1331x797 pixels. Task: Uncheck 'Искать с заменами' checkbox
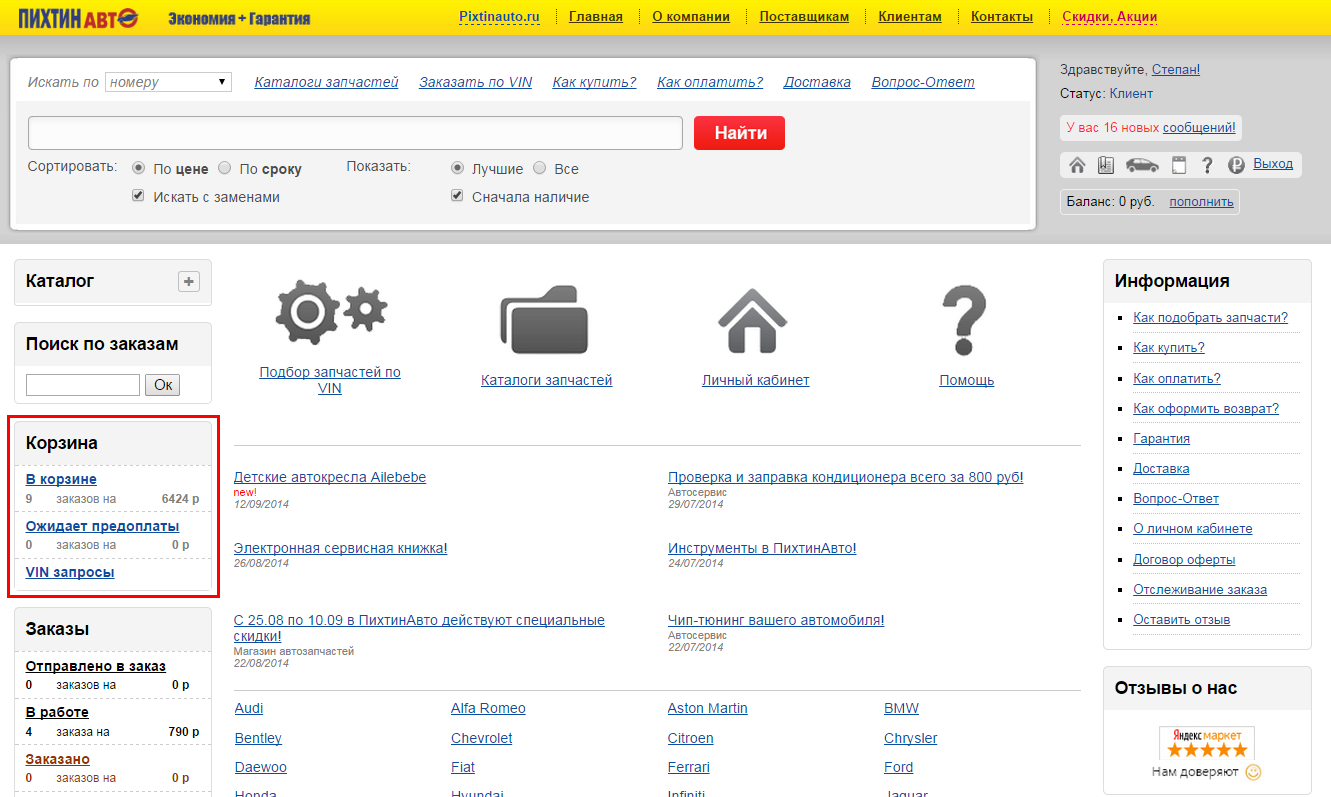[139, 196]
